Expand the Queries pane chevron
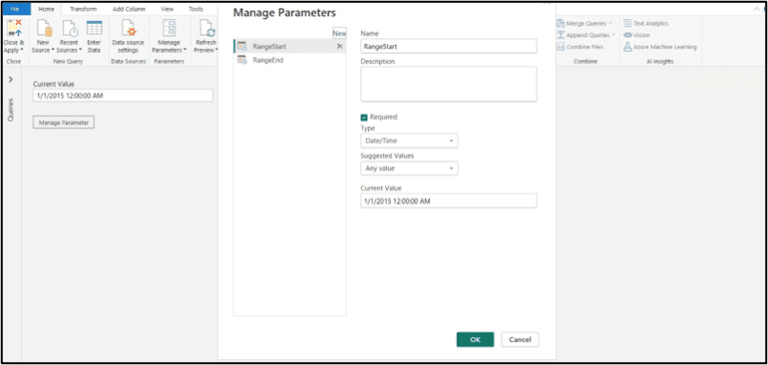The height and width of the screenshot is (365, 768). 11,79
